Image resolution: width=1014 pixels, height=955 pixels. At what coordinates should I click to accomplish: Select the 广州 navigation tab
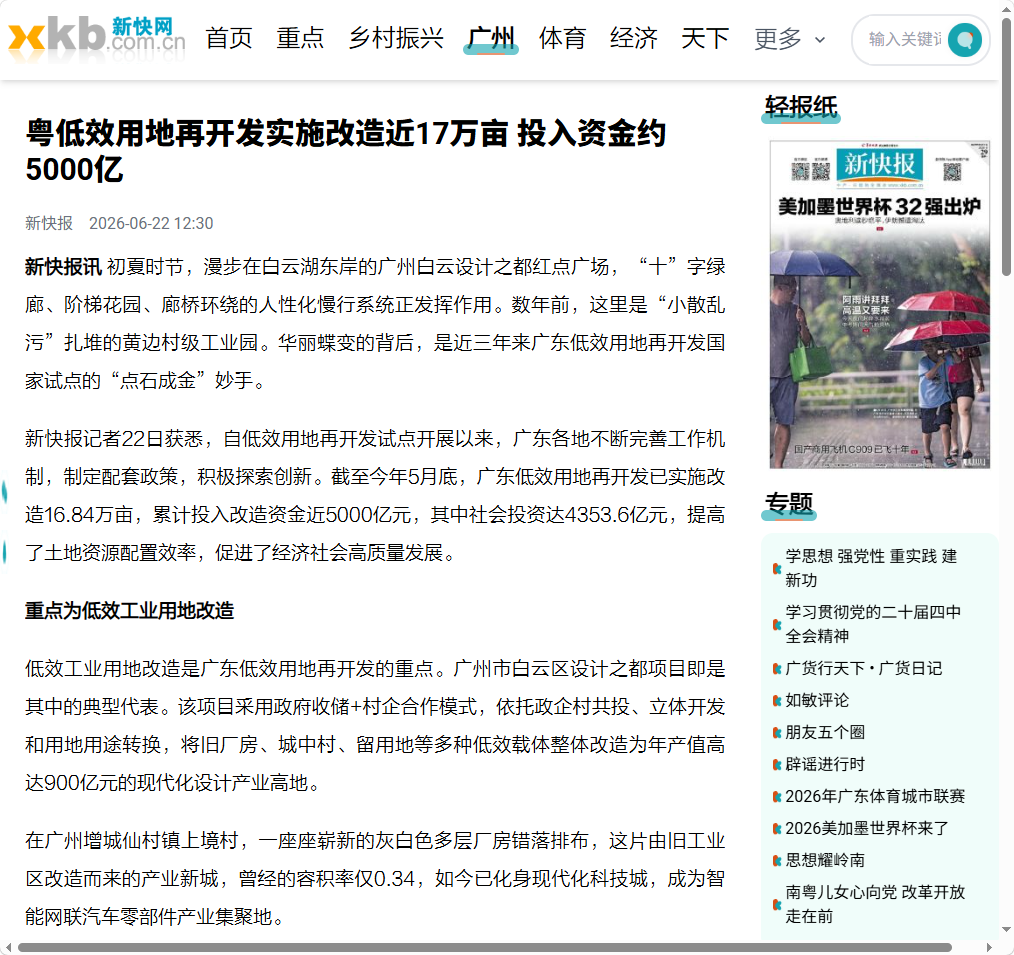491,38
